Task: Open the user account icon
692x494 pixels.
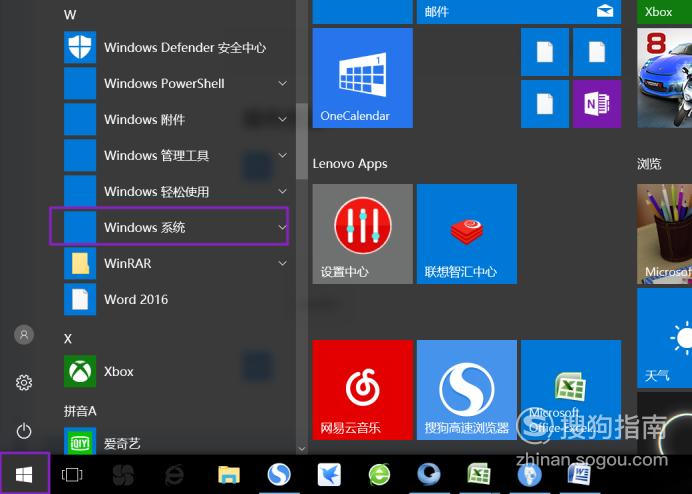Action: (x=24, y=335)
